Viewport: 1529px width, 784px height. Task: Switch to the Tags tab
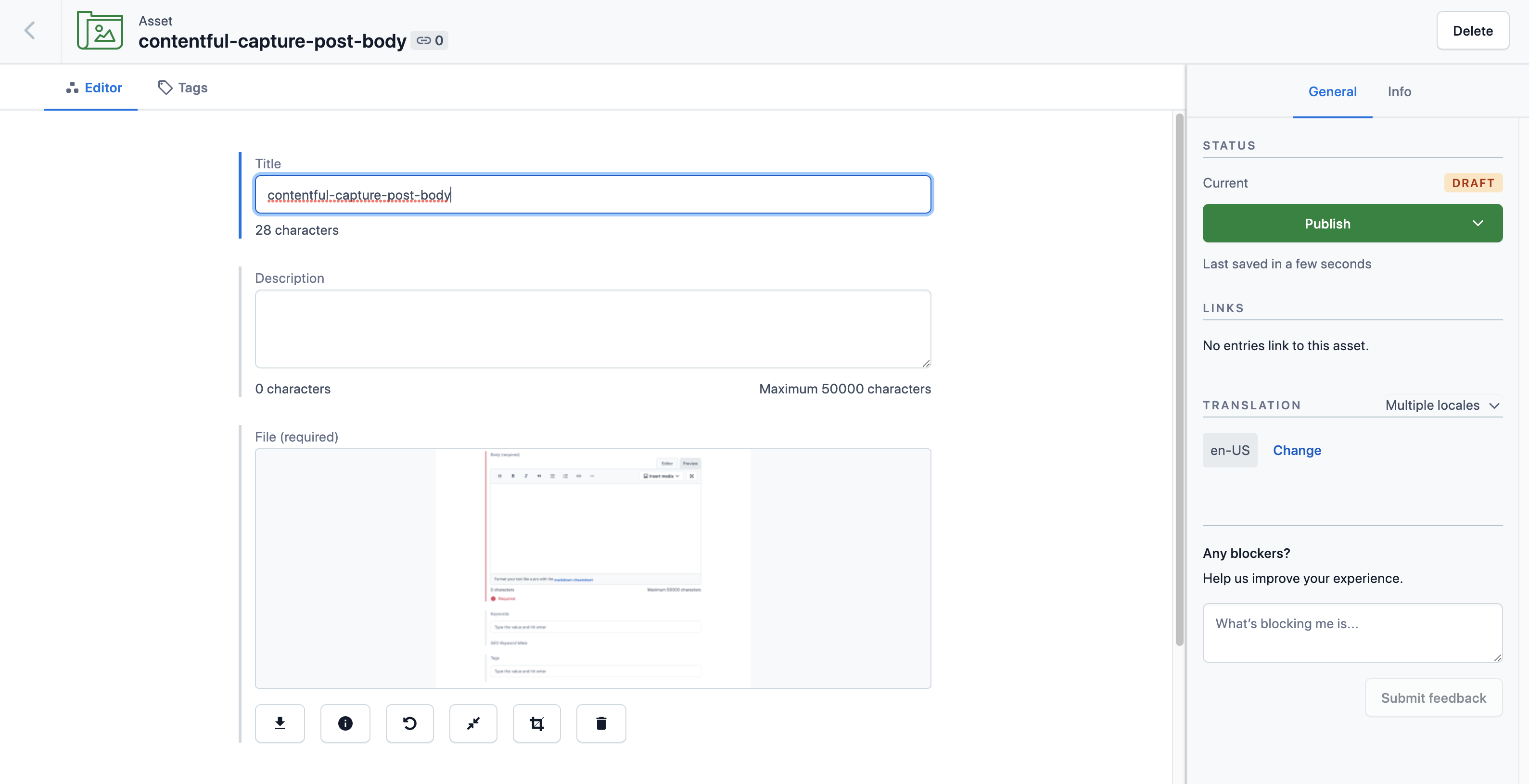pyautogui.click(x=183, y=88)
